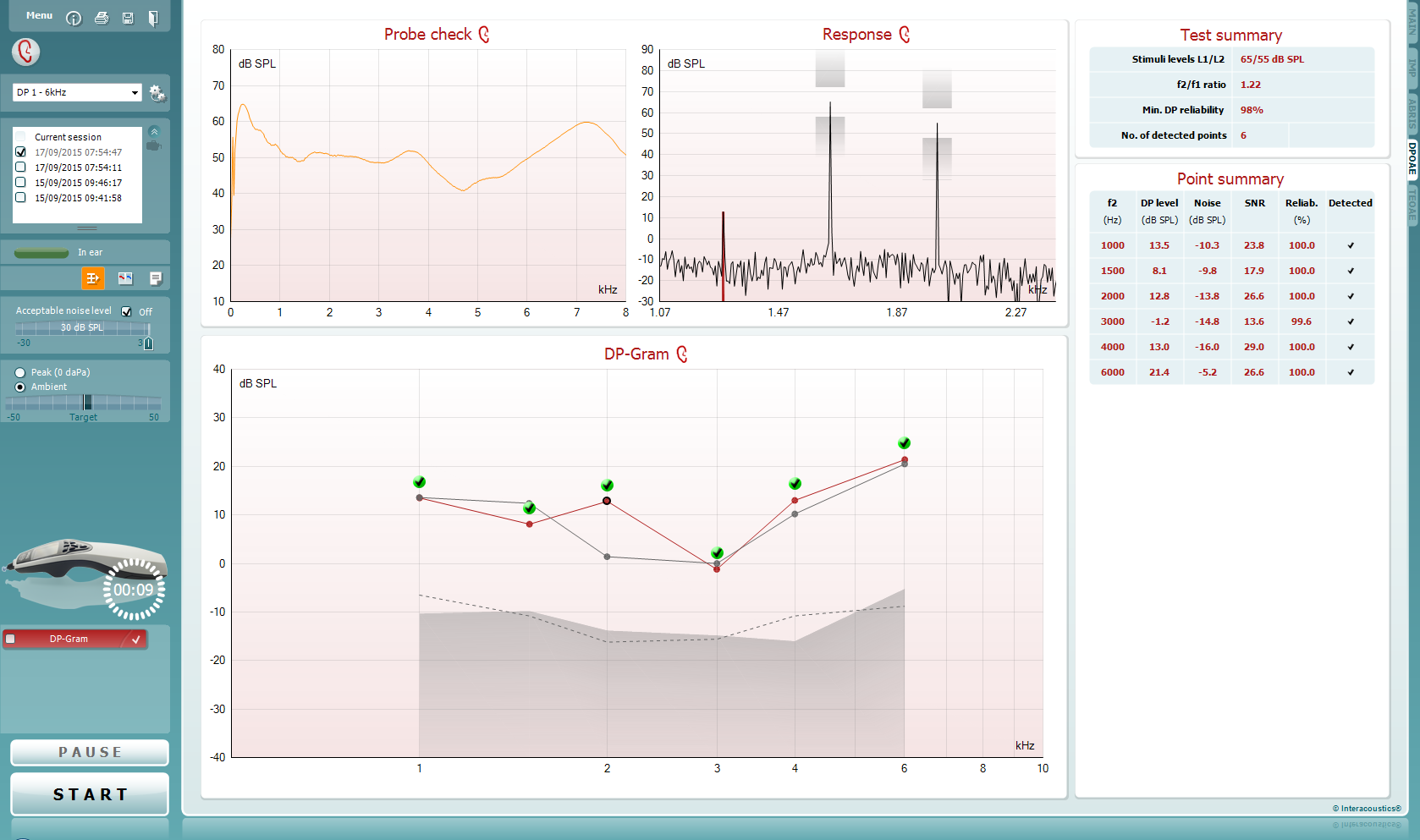Select Ambient pressure radio button

20,387
